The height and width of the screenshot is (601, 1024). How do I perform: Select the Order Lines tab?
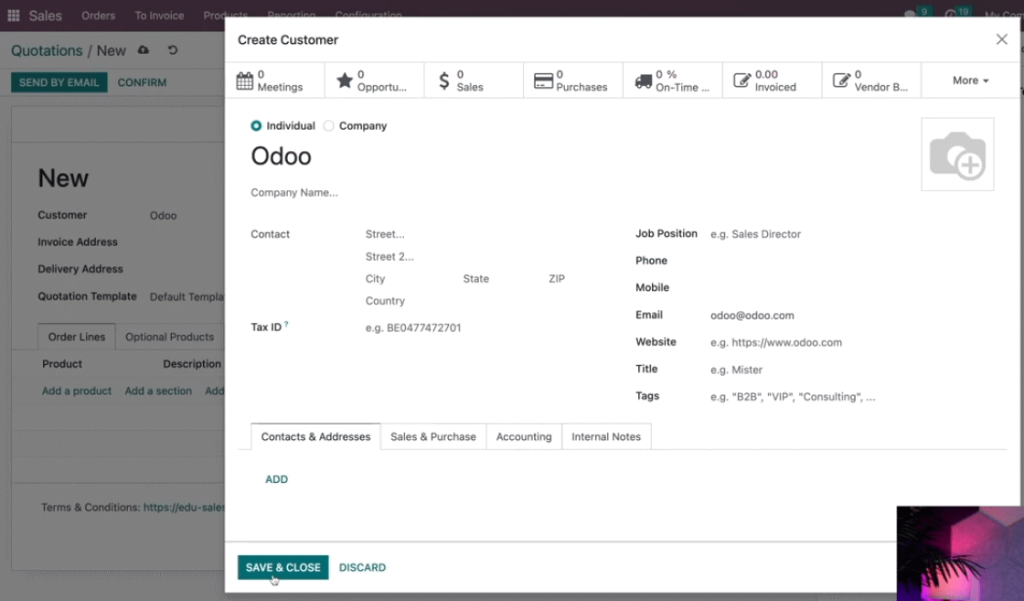point(76,336)
